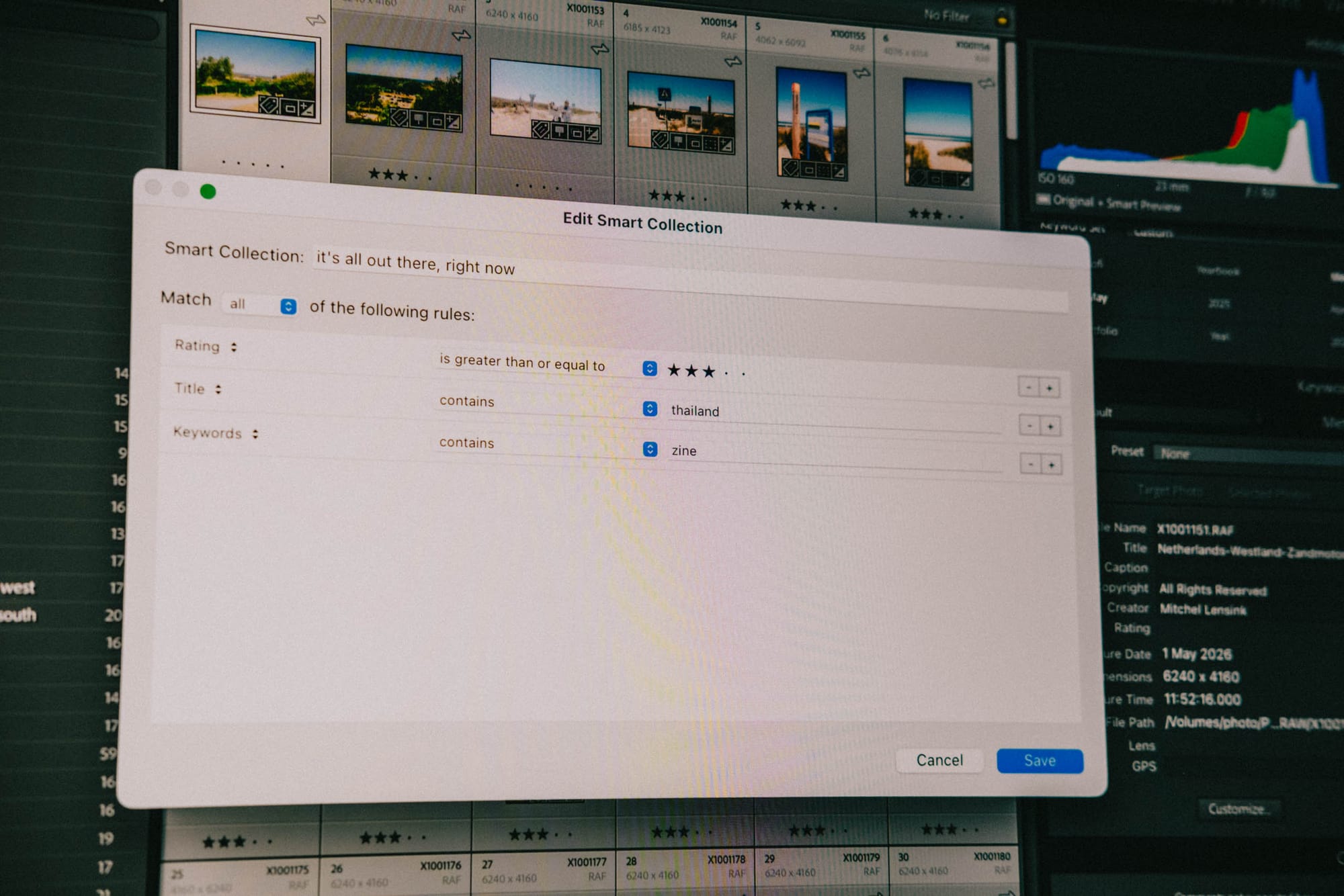Remove the Keywords rule with its minus button
Image resolution: width=1344 pixels, height=896 pixels.
pyautogui.click(x=1031, y=463)
